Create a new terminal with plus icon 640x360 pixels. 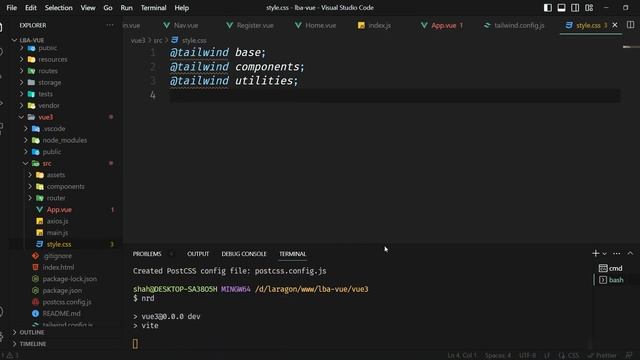pyautogui.click(x=596, y=253)
